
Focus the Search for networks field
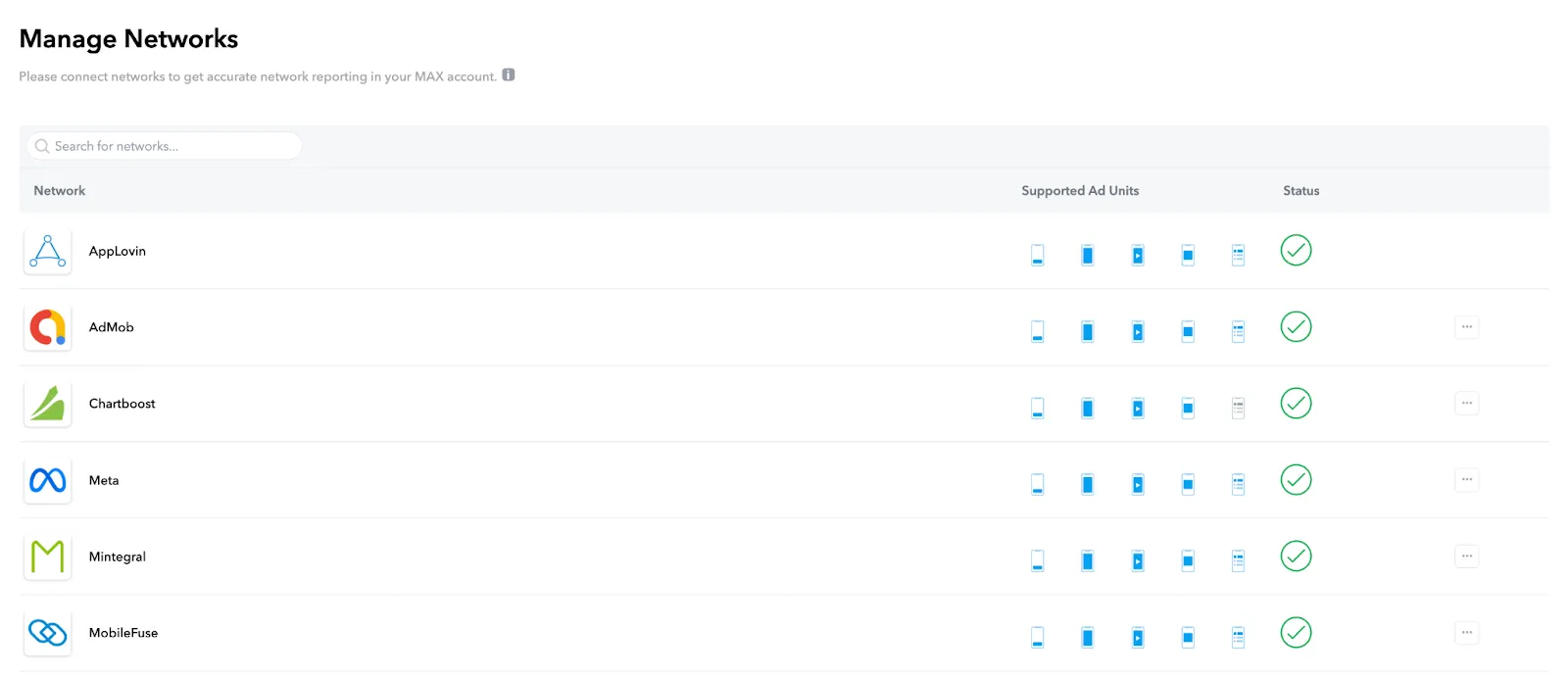pyautogui.click(x=165, y=146)
